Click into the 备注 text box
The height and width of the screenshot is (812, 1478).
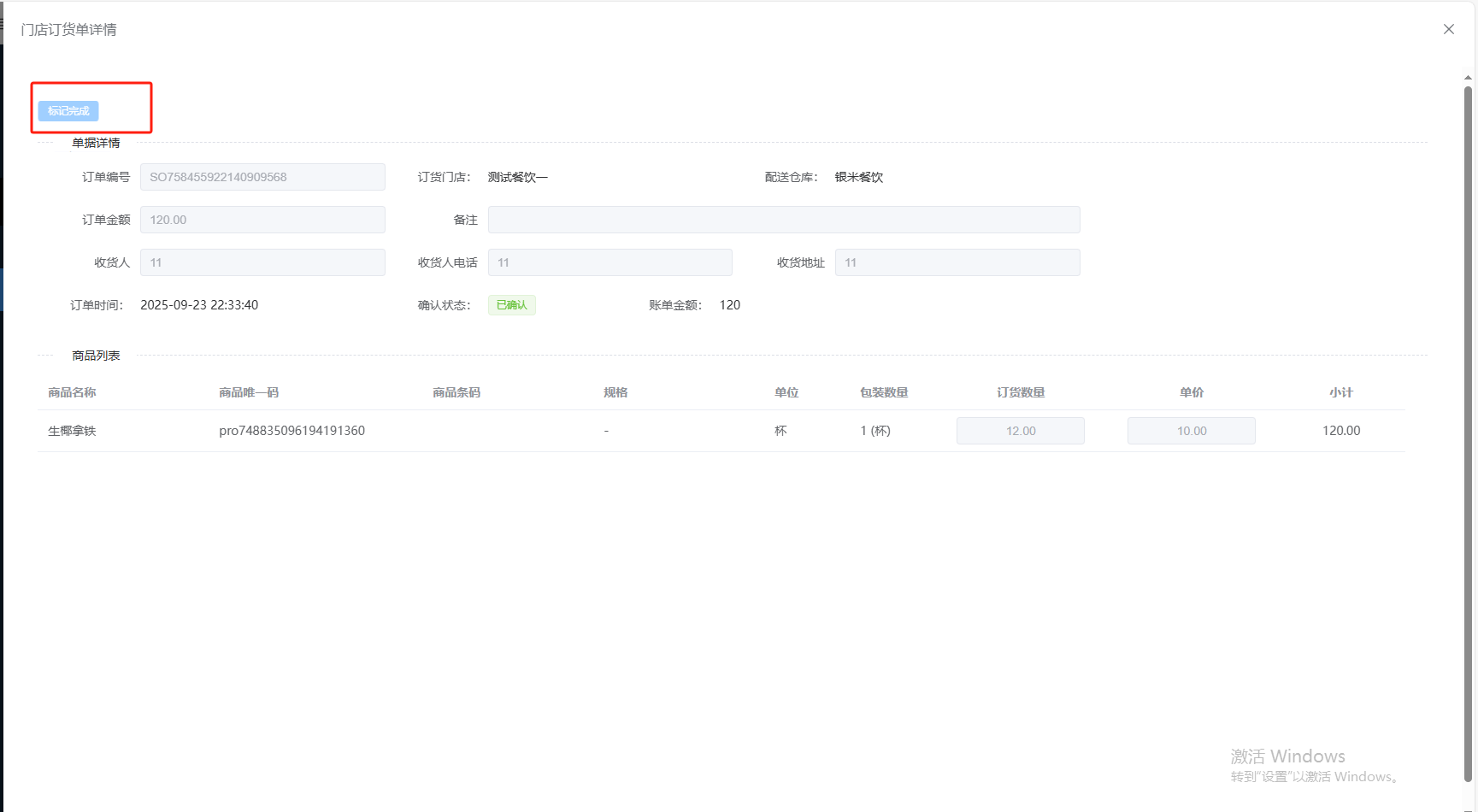[783, 220]
